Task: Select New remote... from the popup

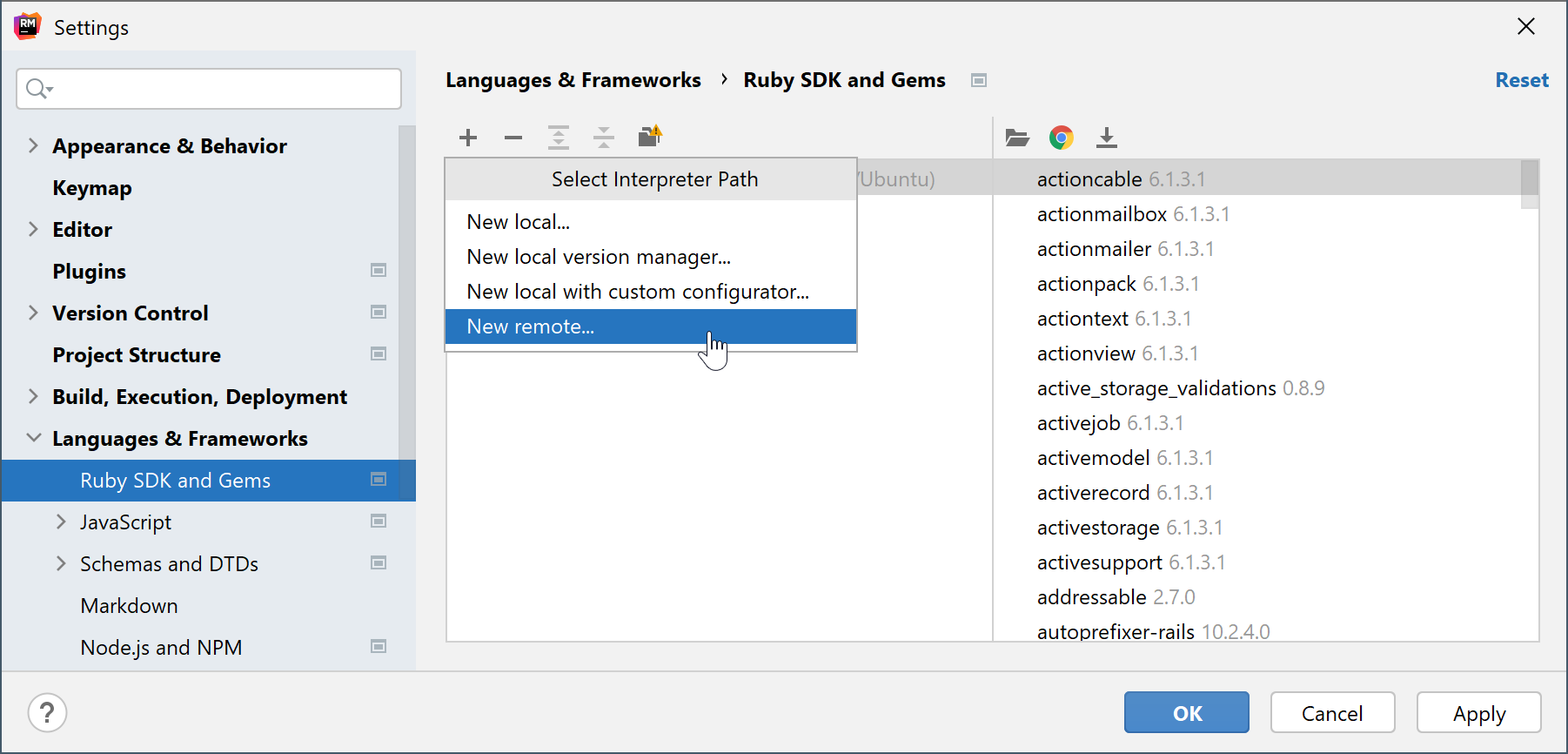Action: coord(531,327)
